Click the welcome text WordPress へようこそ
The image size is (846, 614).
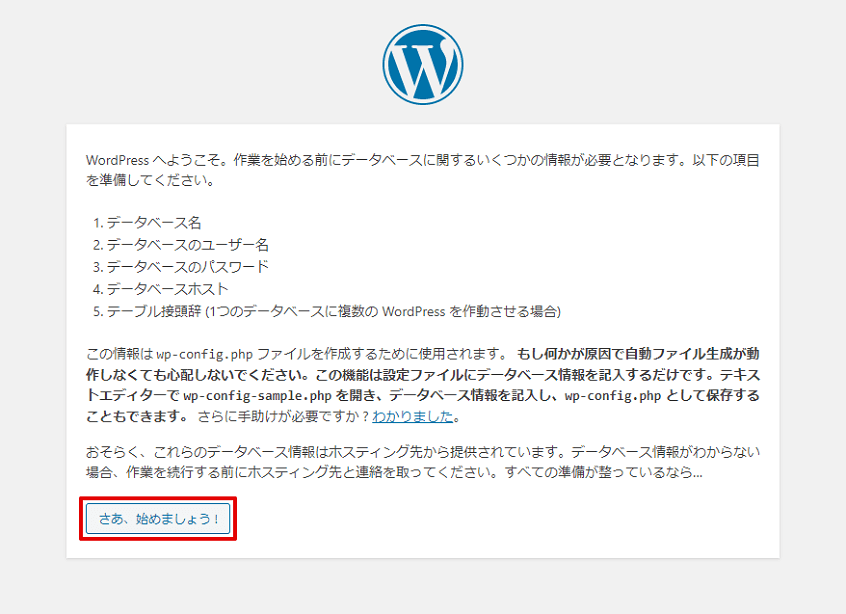(x=154, y=160)
